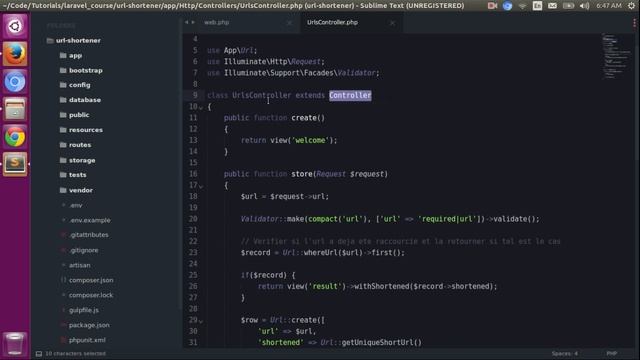This screenshot has height=360, width=640.
Task: Change indentation via Spaces: 4
Action: [x=564, y=353]
